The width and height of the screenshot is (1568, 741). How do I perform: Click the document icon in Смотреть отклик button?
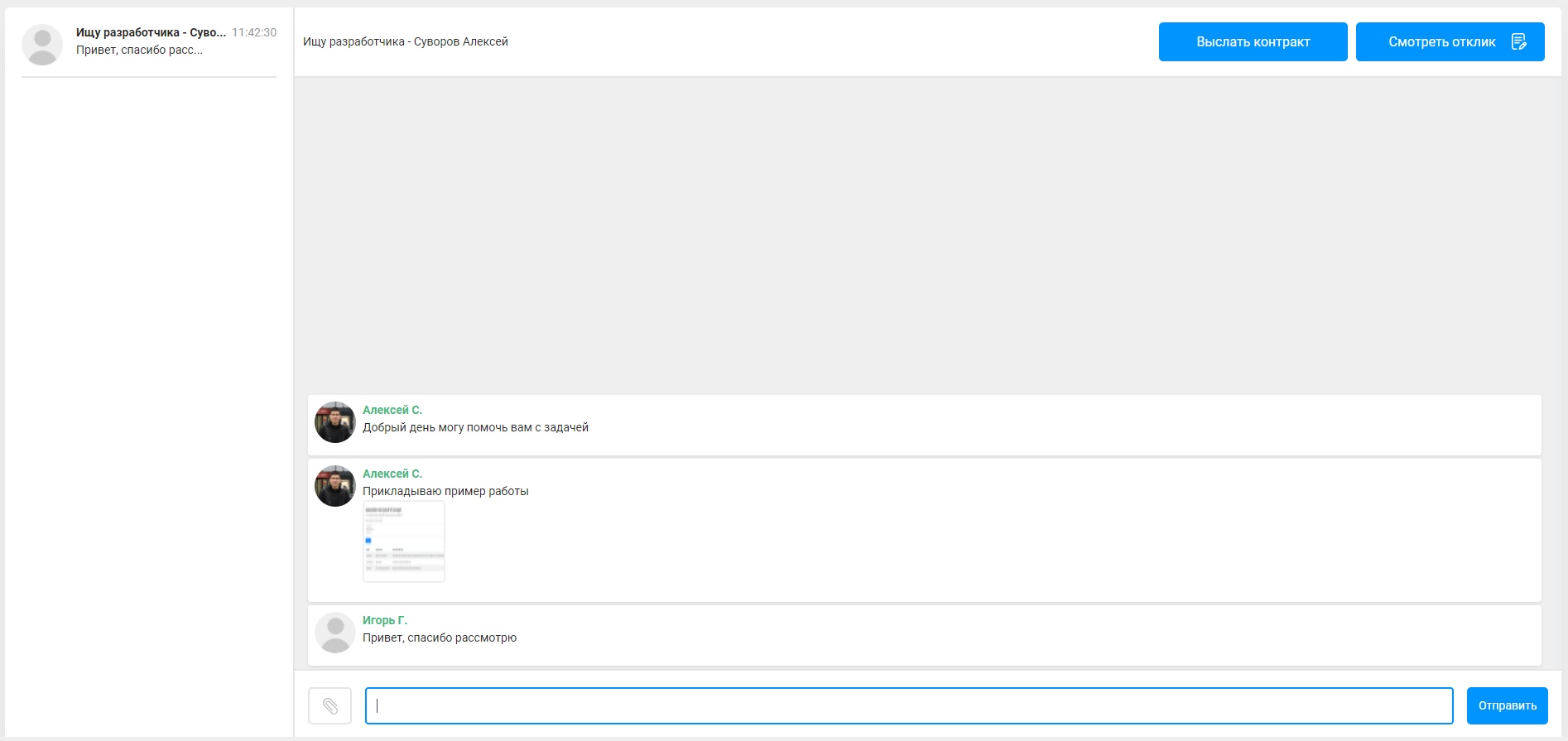point(1518,42)
